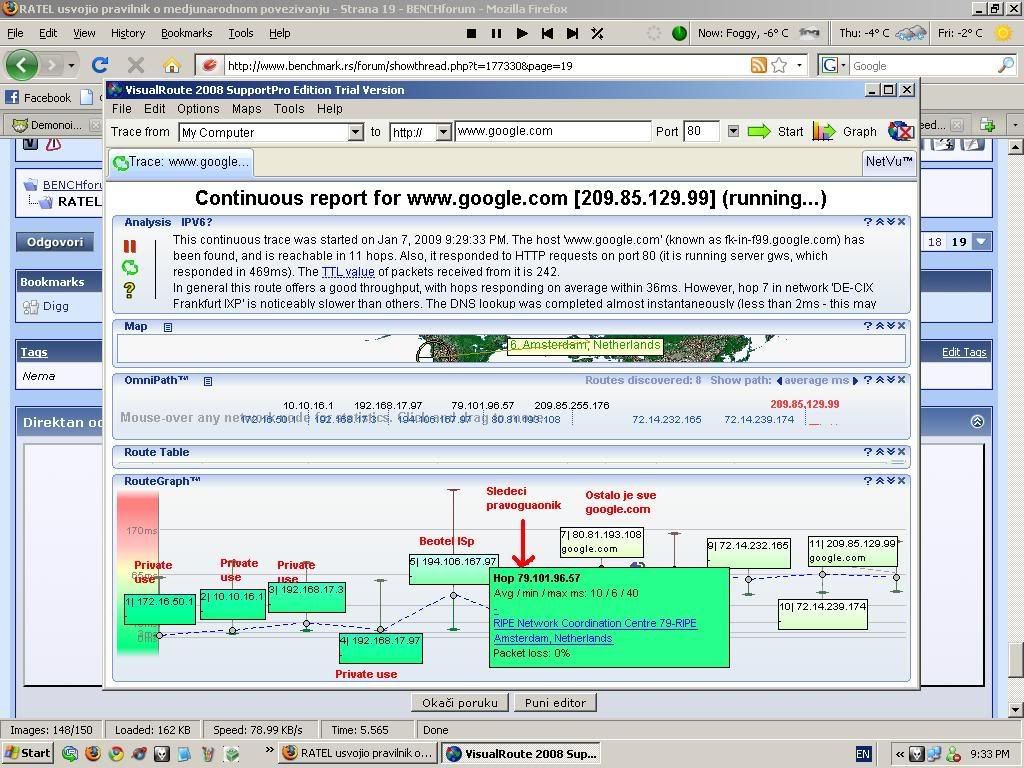
Task: Open the Port dropdown arrow
Action: (733, 131)
